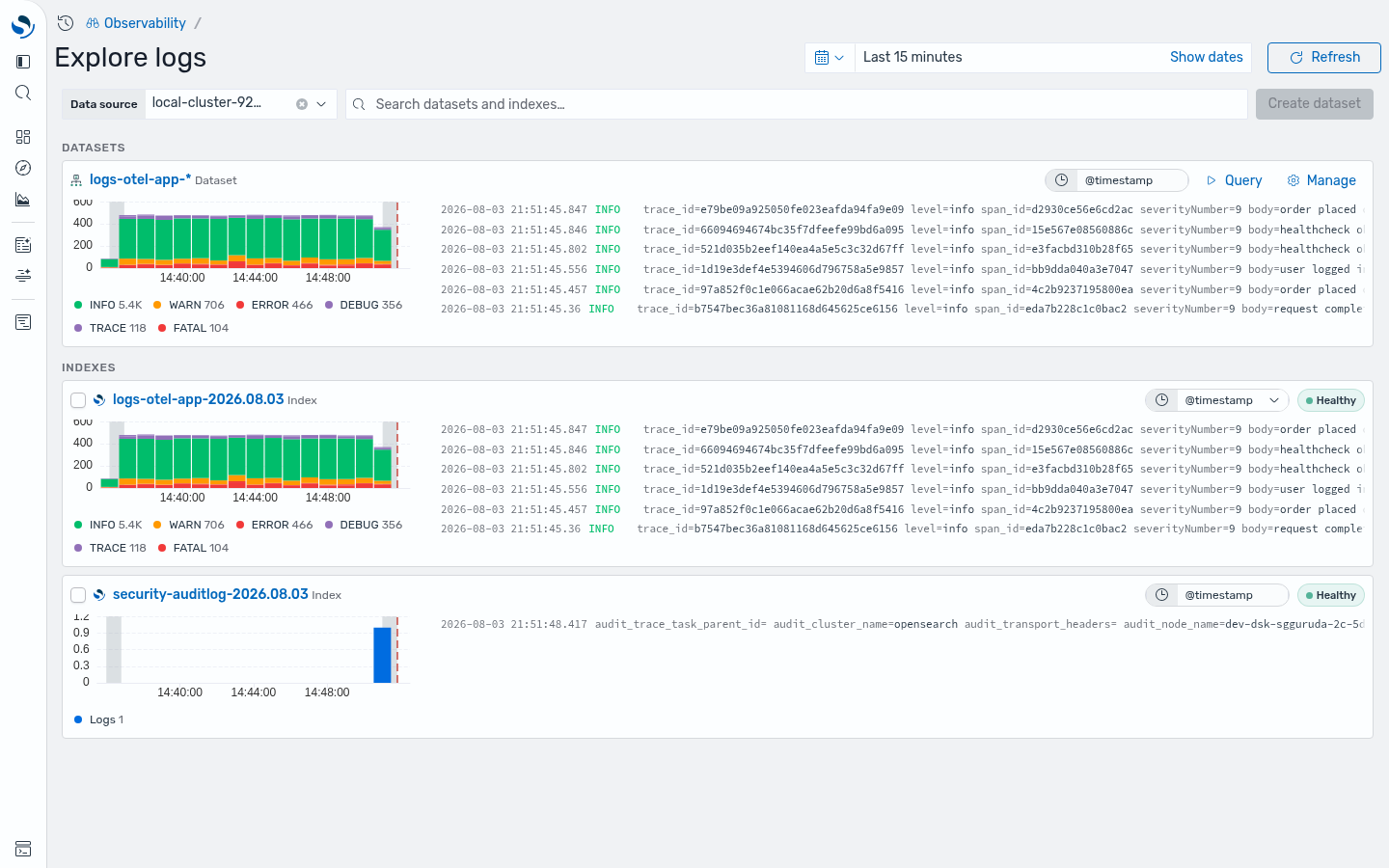The image size is (1389, 868).
Task: Toggle FATAL 104 legend in dataset chart
Action: click(x=193, y=328)
